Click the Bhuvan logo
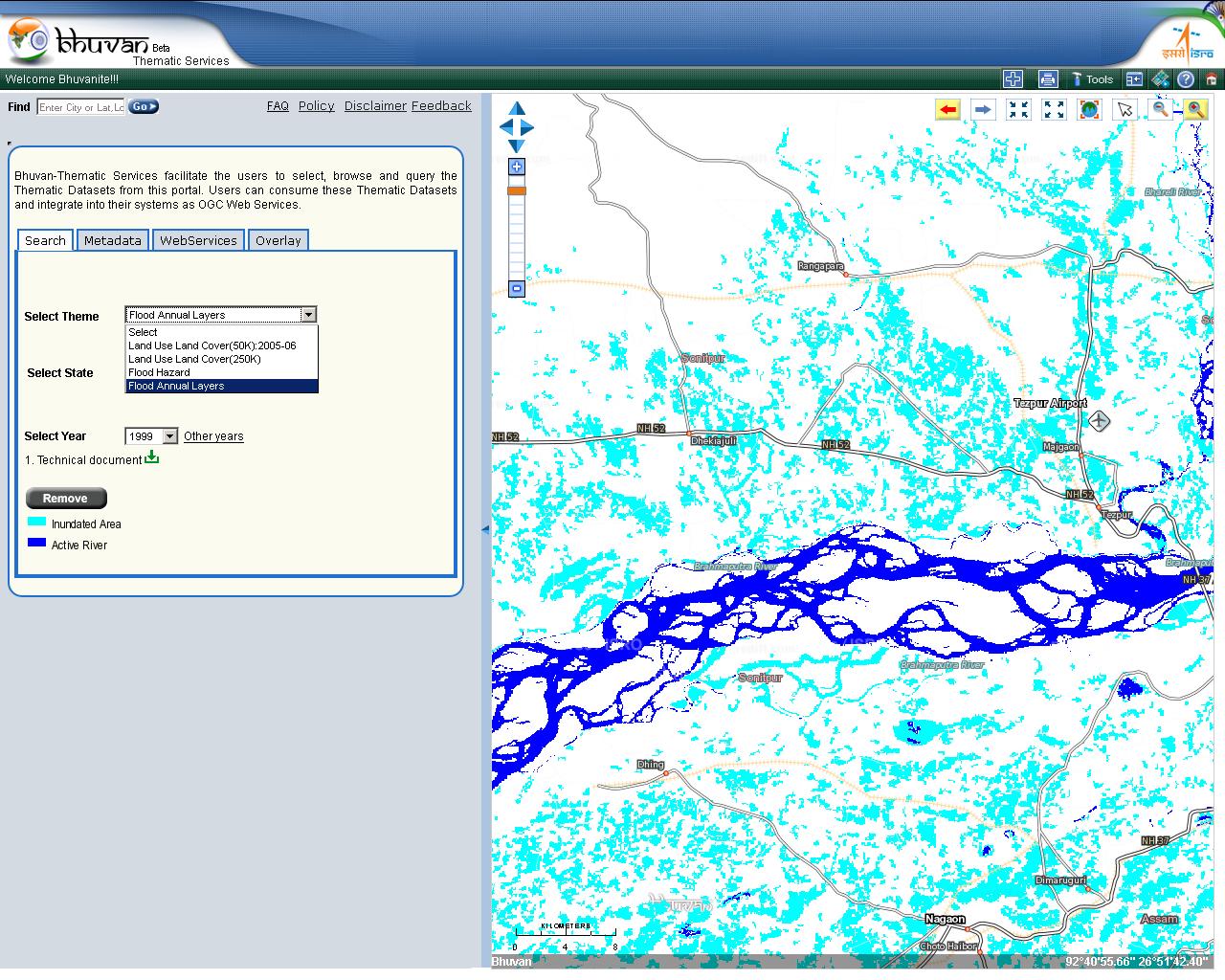Screen dimensions: 1225x980 point(80,40)
